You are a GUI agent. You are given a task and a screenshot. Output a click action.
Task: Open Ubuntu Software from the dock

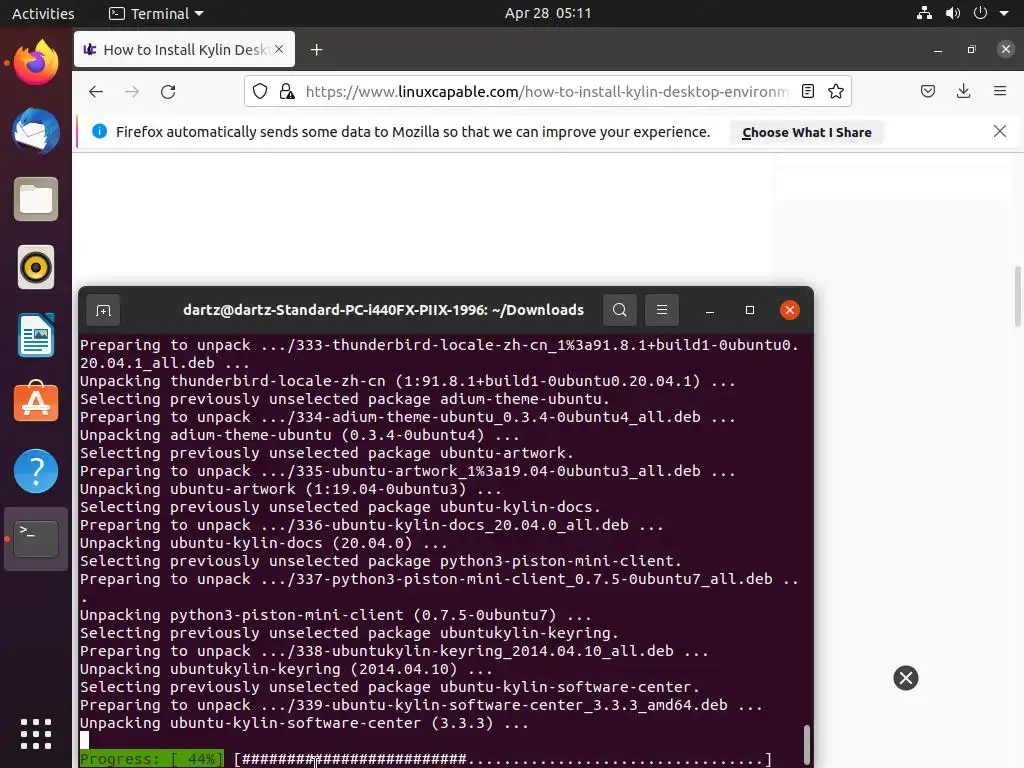pos(36,403)
